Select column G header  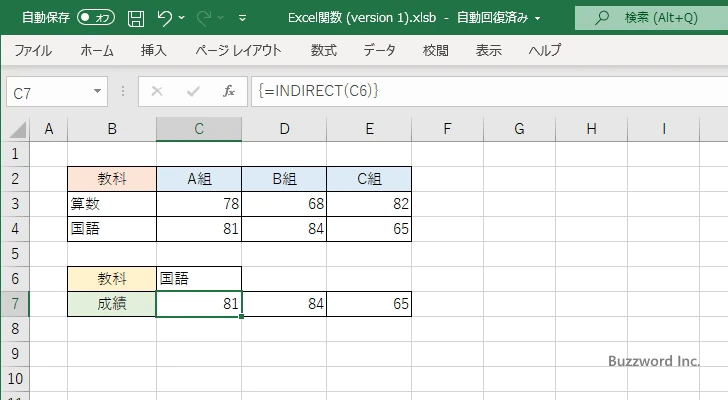point(519,129)
